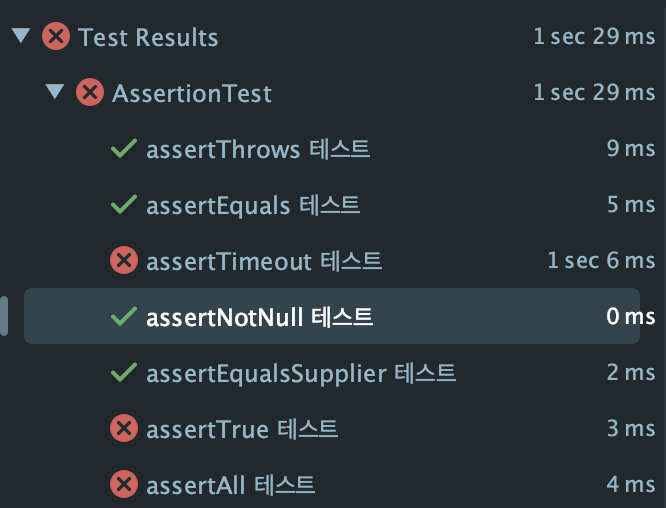
Task: Collapse the AssertionTest class node
Action: pos(55,92)
